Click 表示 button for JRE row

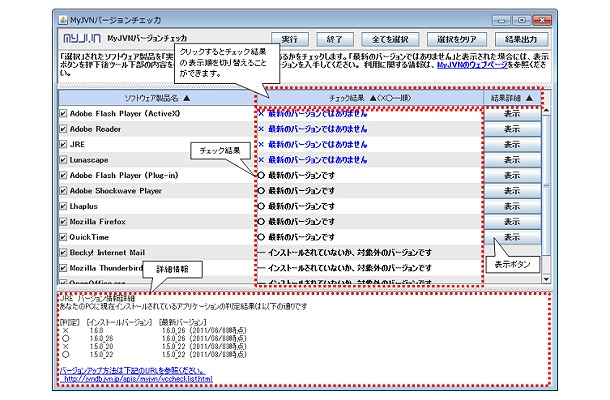512,144
